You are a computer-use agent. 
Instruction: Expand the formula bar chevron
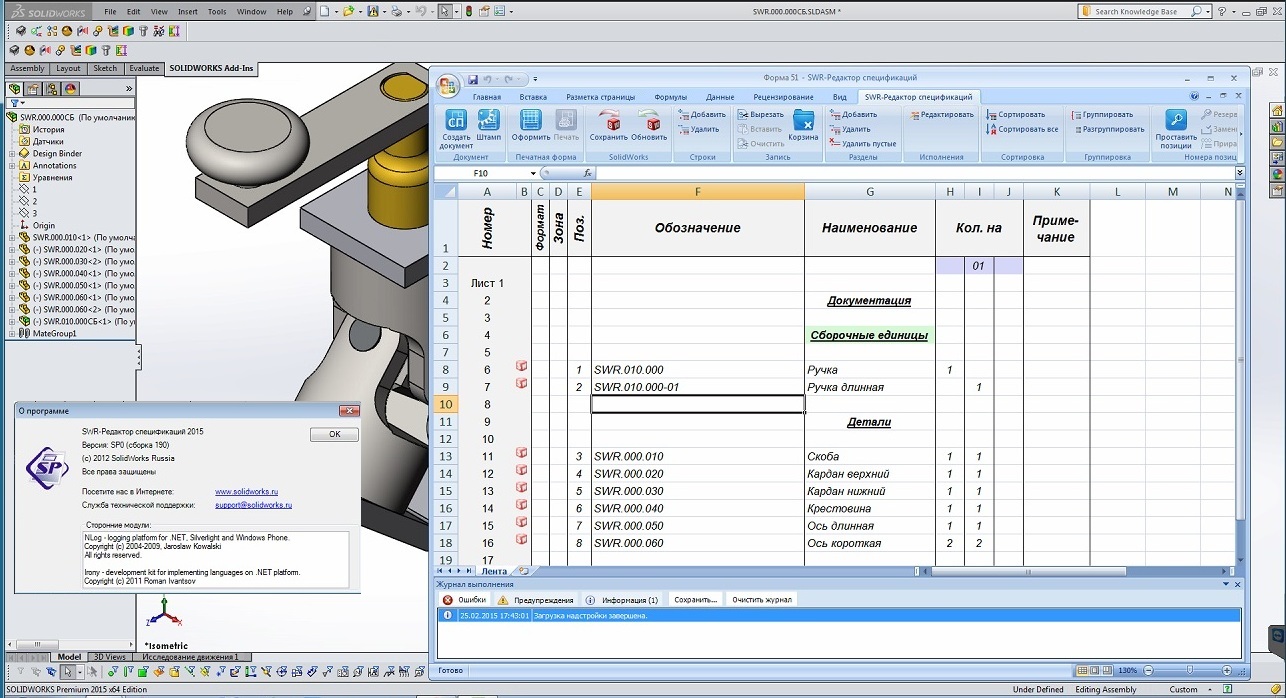point(1240,173)
